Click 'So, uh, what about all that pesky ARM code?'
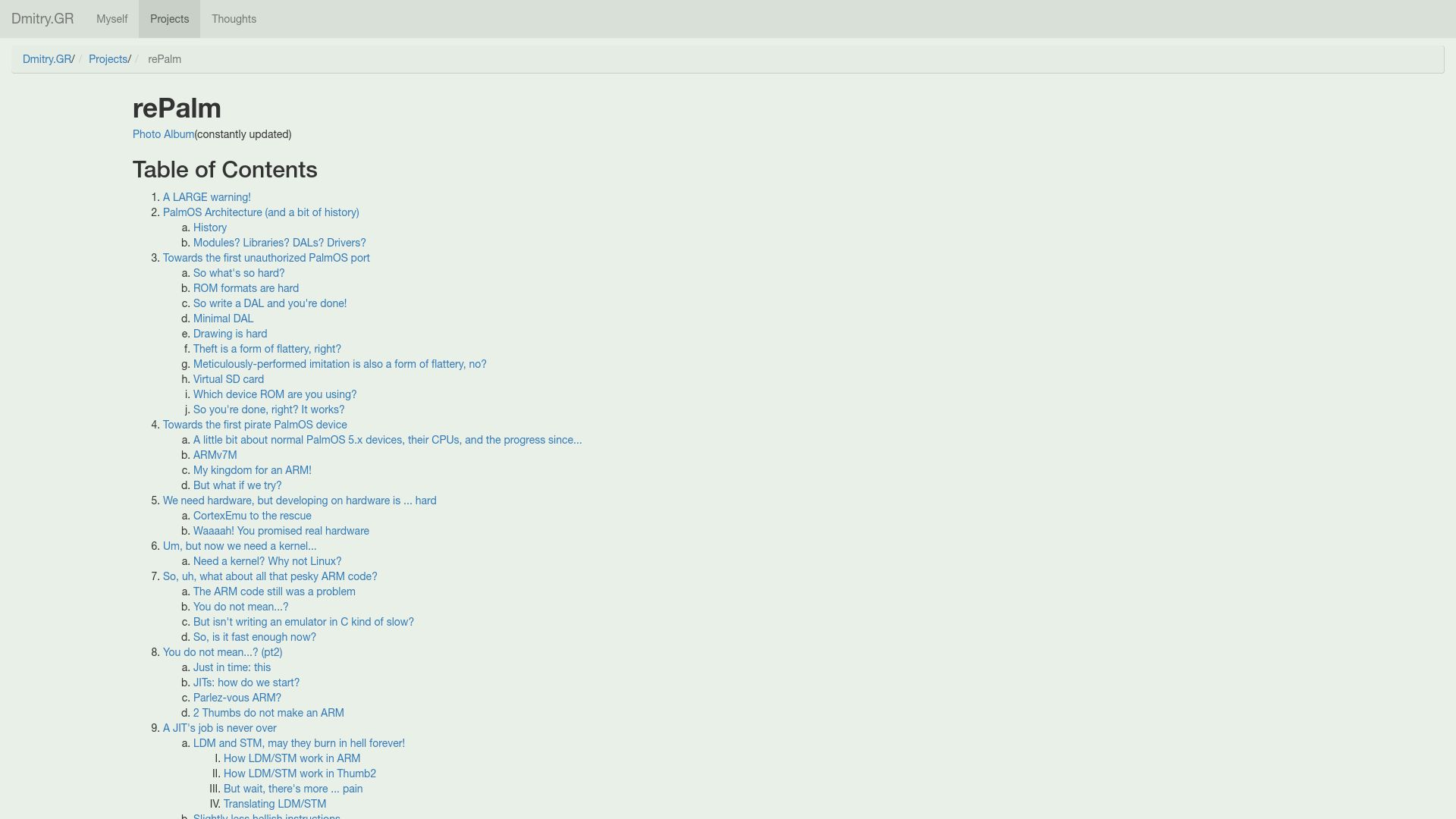Viewport: 1456px width, 819px height. pos(270,576)
